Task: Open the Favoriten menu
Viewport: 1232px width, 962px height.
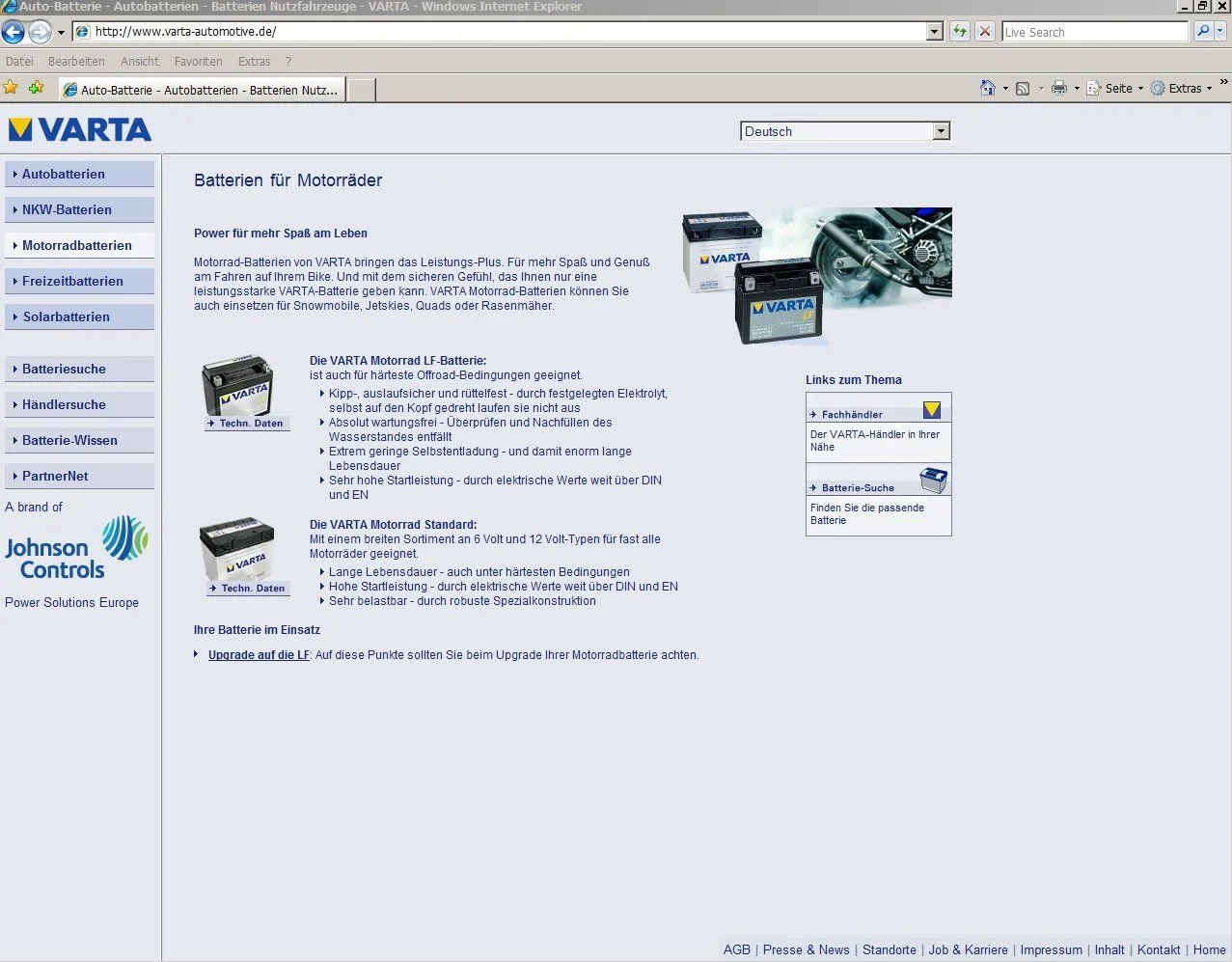Action: click(198, 61)
